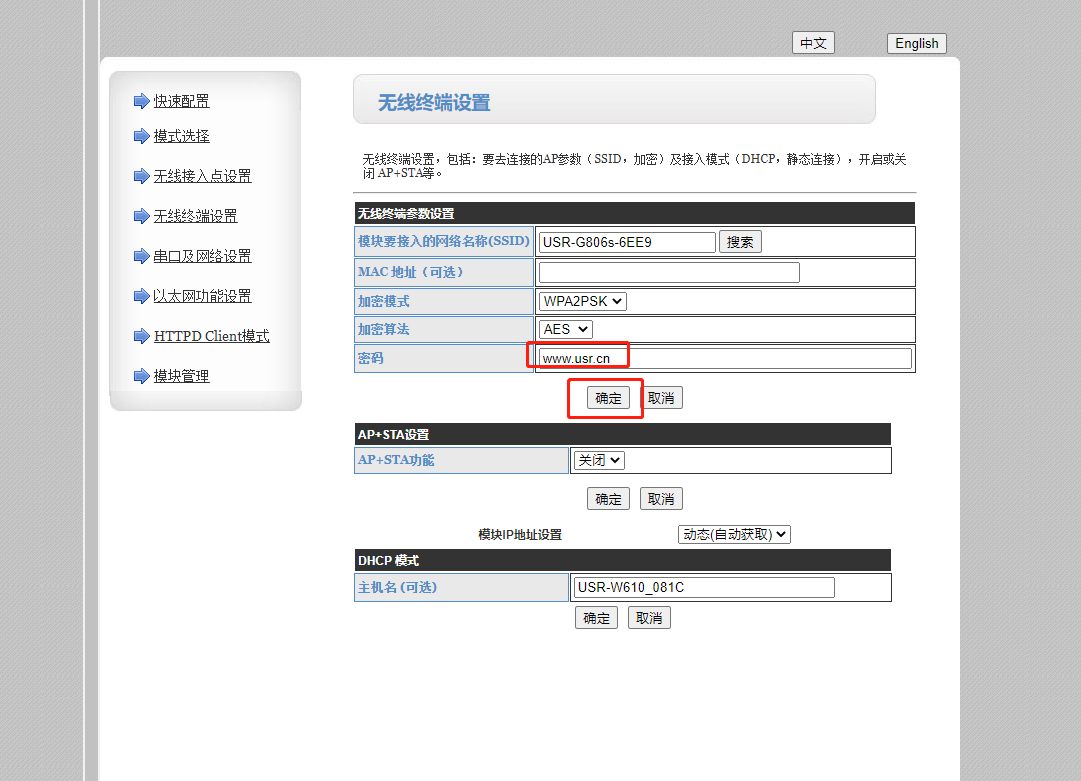This screenshot has width=1081, height=781.
Task: Click the arrow icon beside 串口及网络设置
Action: tap(141, 256)
